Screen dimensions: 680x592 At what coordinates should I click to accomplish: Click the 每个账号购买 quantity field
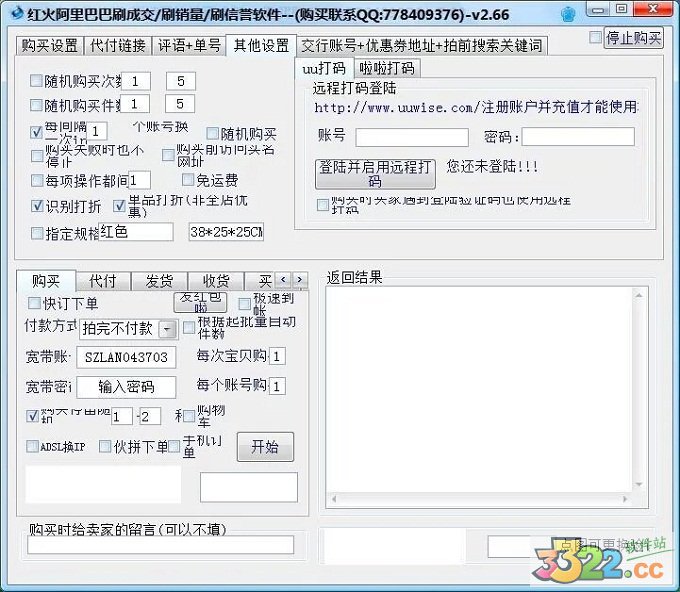click(x=277, y=386)
